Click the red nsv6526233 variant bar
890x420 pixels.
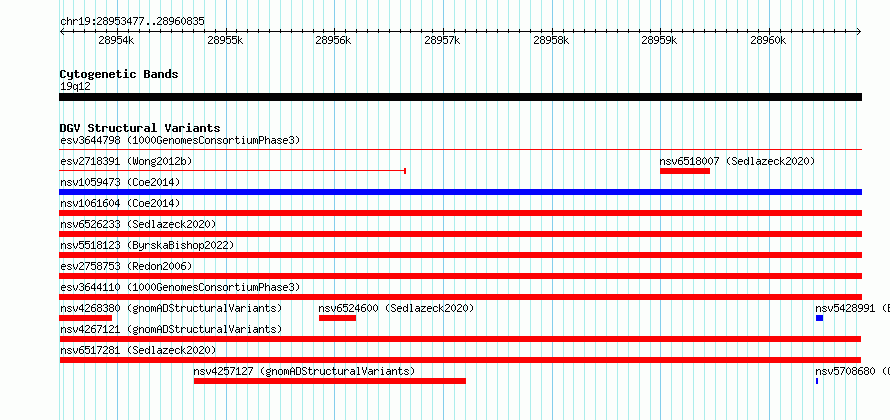(460, 234)
